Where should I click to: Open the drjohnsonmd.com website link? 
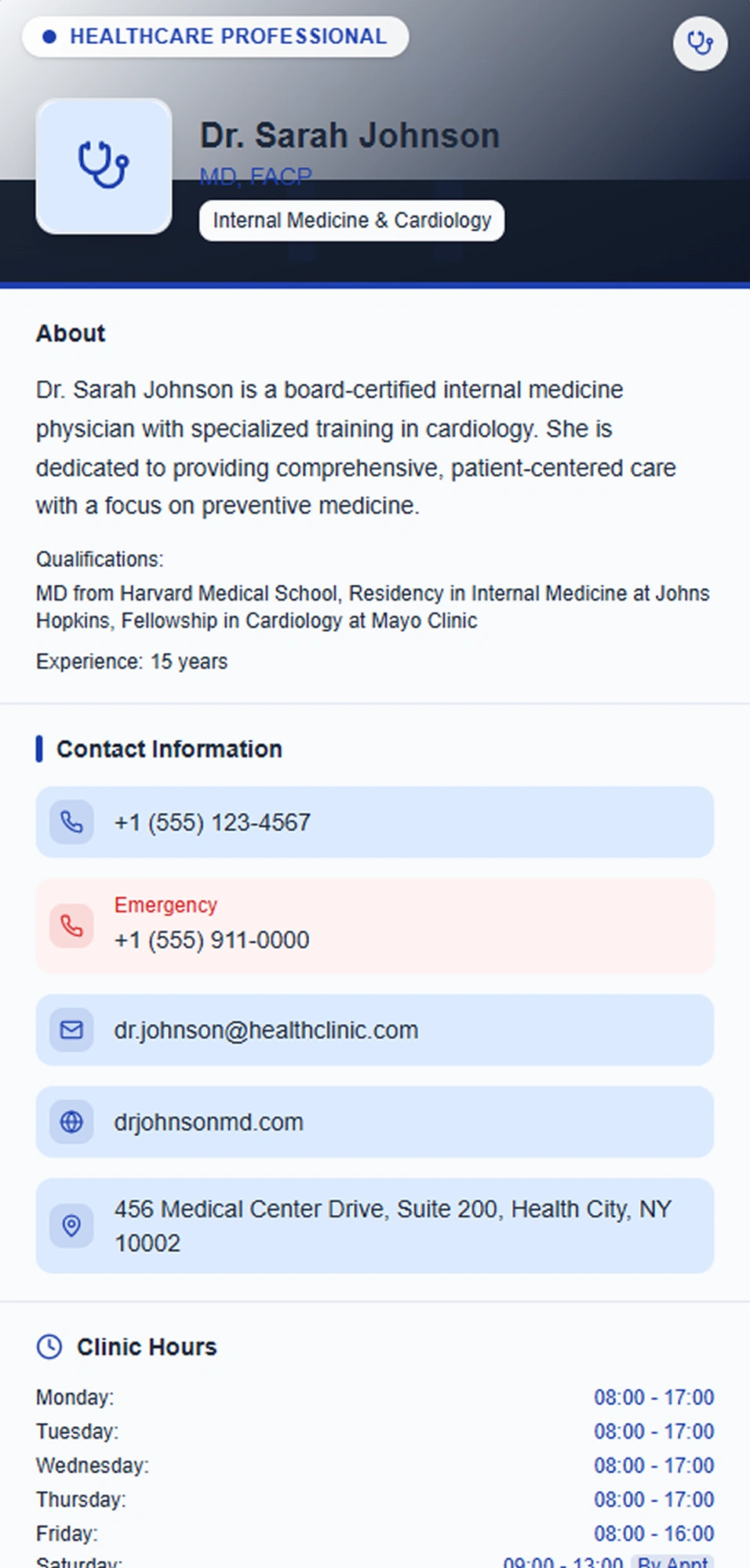coord(209,1122)
